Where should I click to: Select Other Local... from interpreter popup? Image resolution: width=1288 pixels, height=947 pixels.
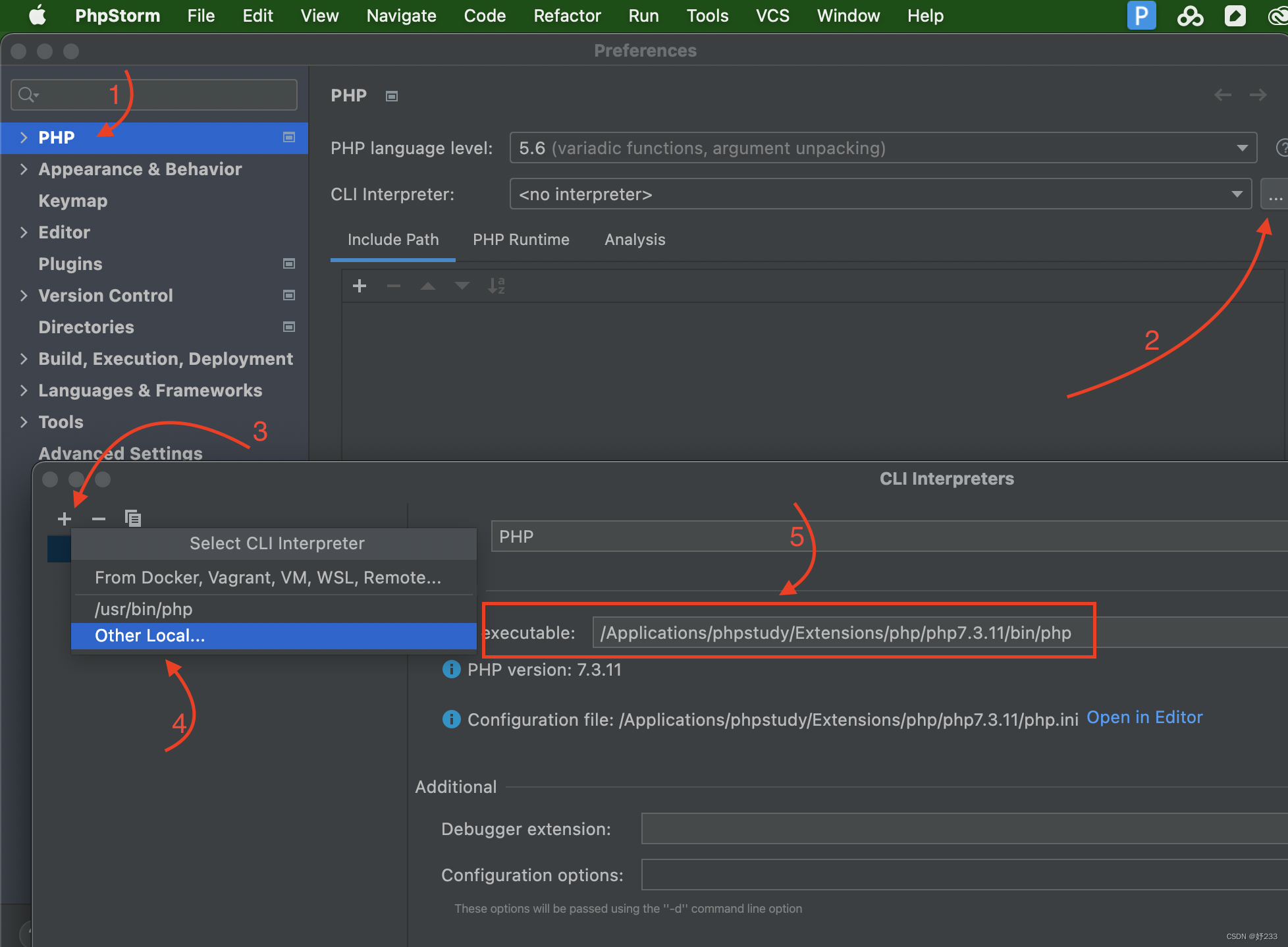click(x=150, y=636)
